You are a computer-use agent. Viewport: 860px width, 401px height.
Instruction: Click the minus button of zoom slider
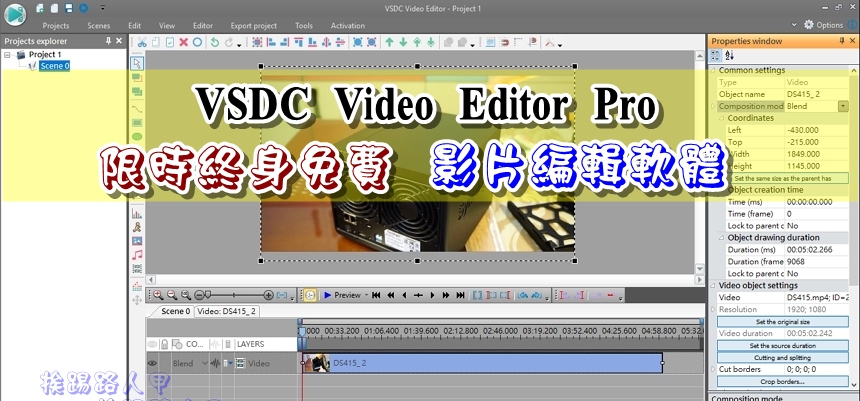199,295
